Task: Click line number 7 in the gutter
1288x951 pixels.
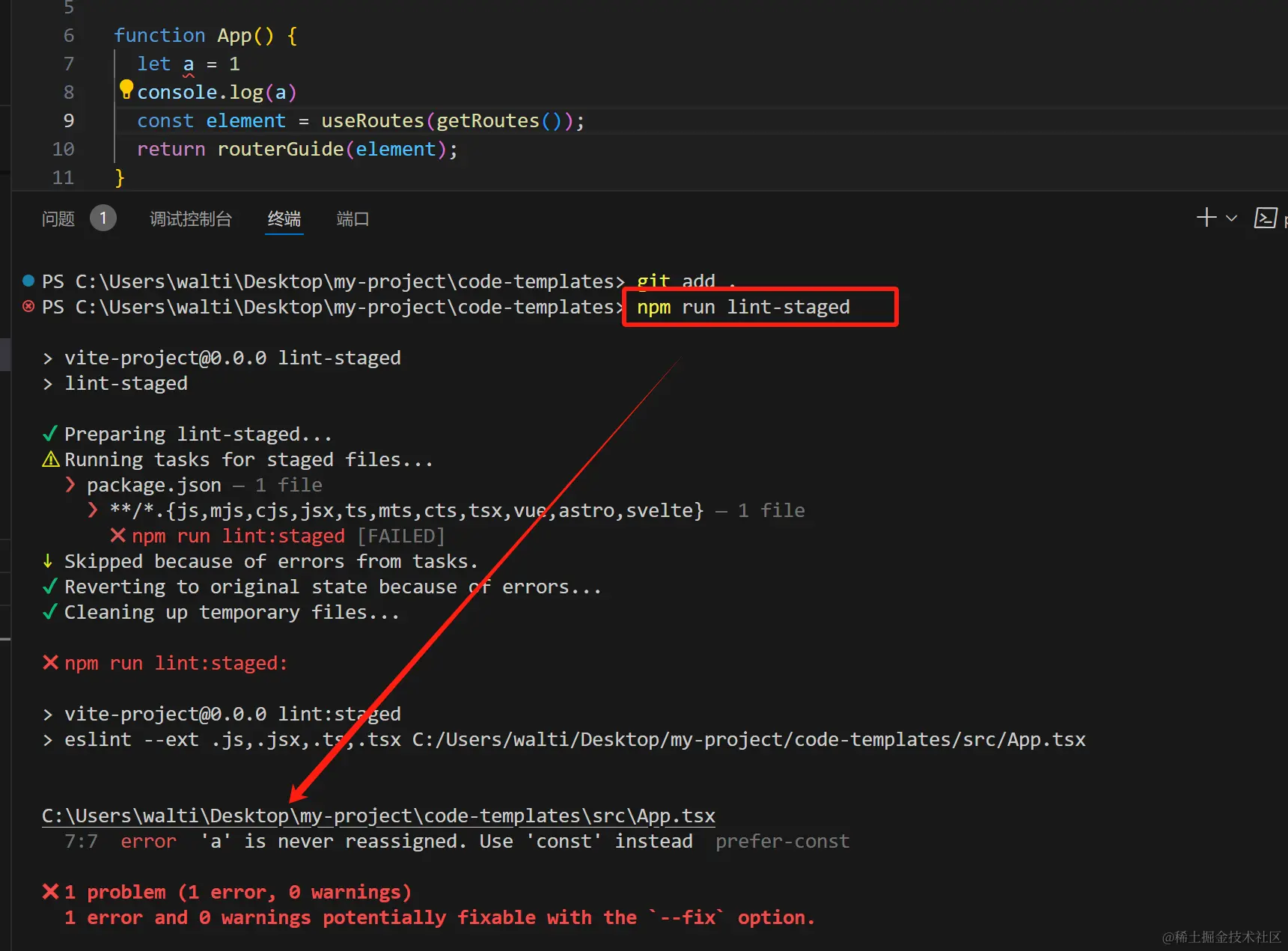Action: [69, 64]
